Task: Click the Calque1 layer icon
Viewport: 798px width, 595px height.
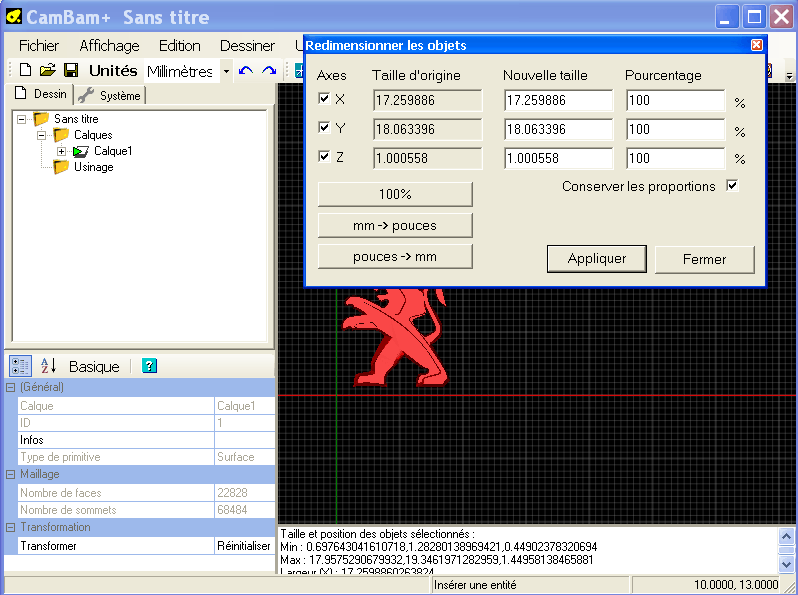Action: point(80,151)
